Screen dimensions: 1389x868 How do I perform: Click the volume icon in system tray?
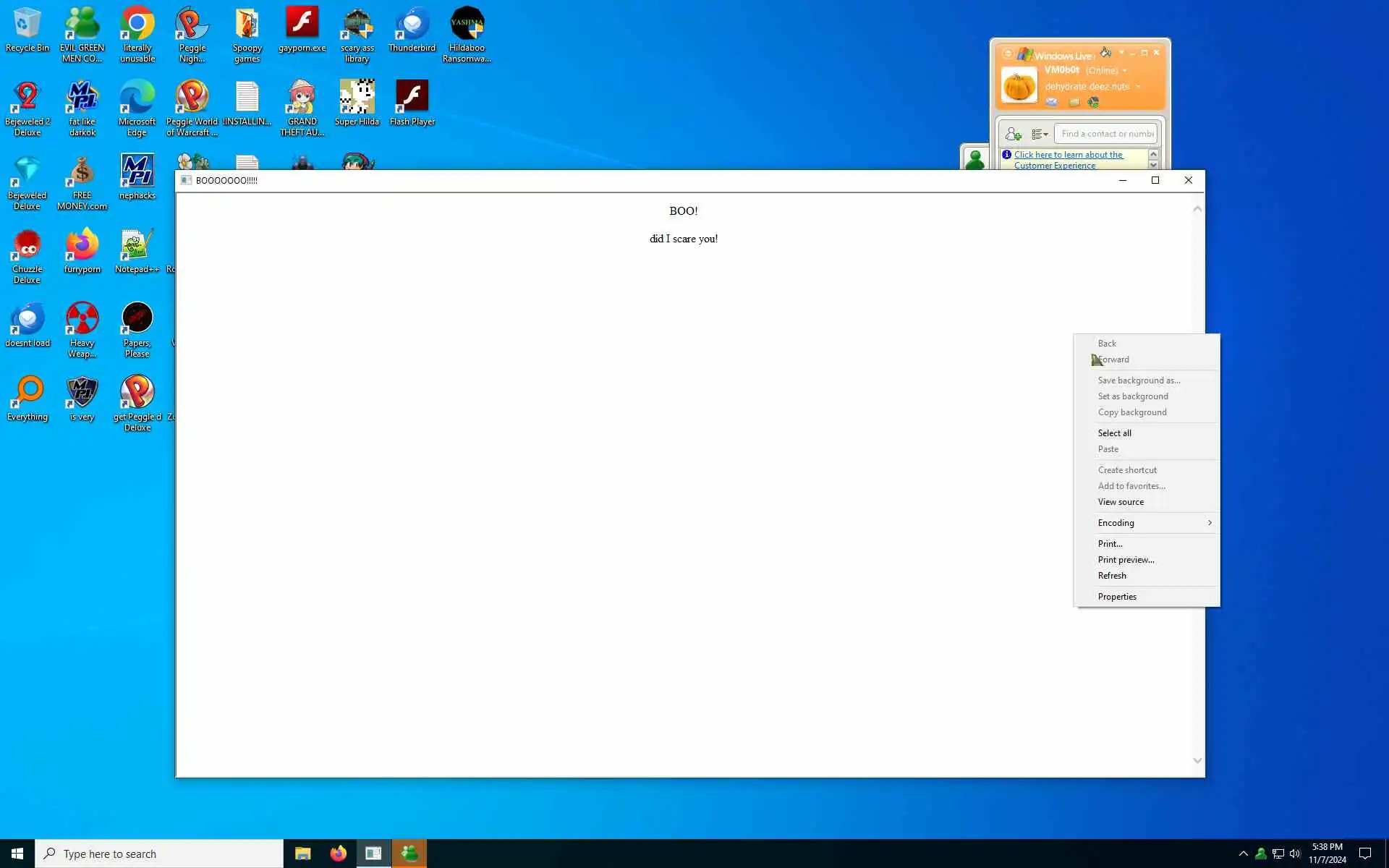coord(1295,854)
